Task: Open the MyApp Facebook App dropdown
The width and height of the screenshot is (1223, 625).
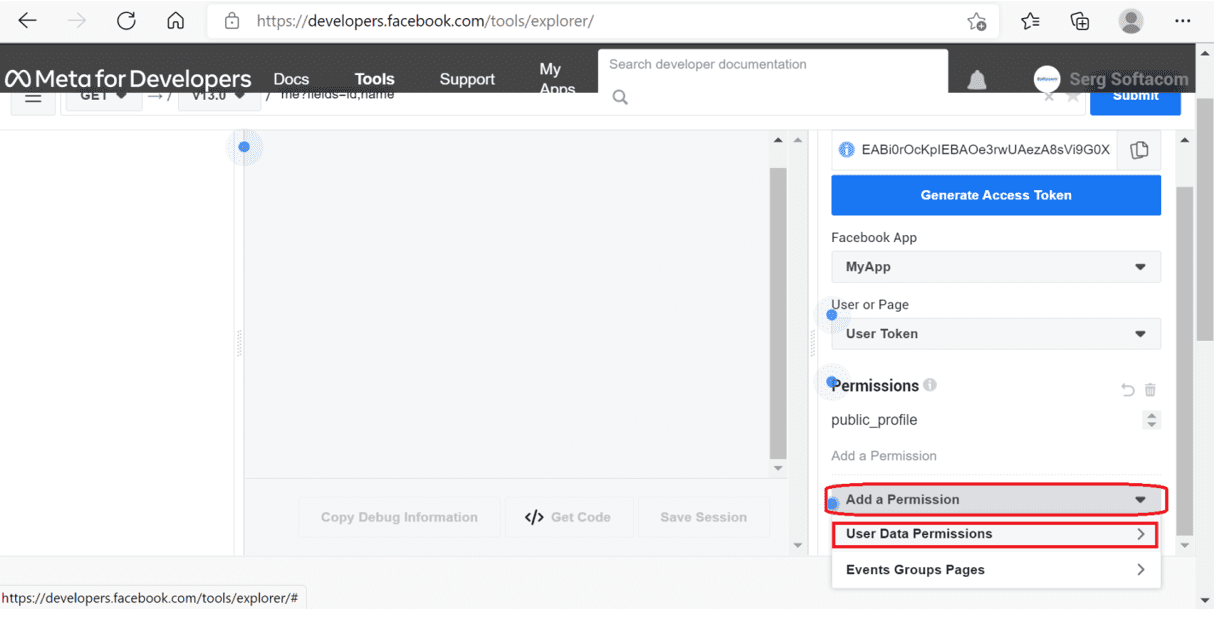Action: click(996, 267)
